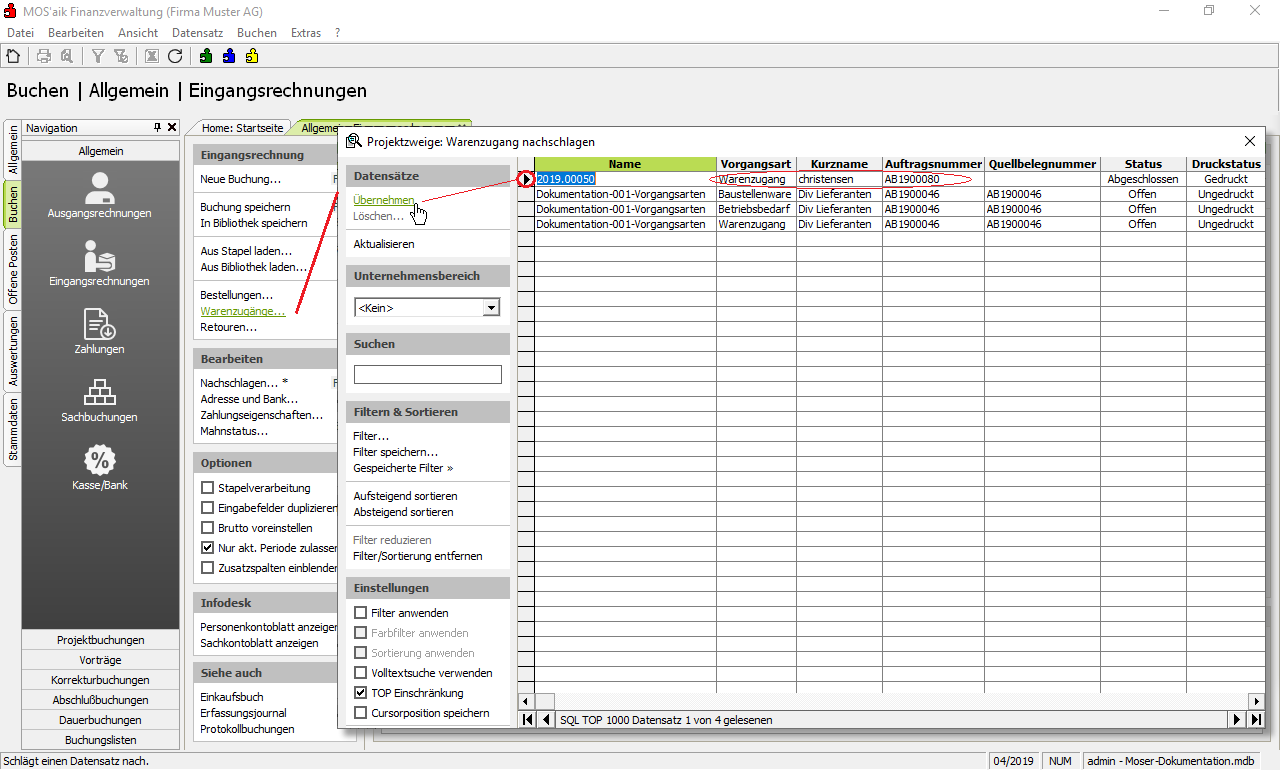Select the Sachbuchungen icon
The height and width of the screenshot is (770, 1280).
tap(99, 399)
